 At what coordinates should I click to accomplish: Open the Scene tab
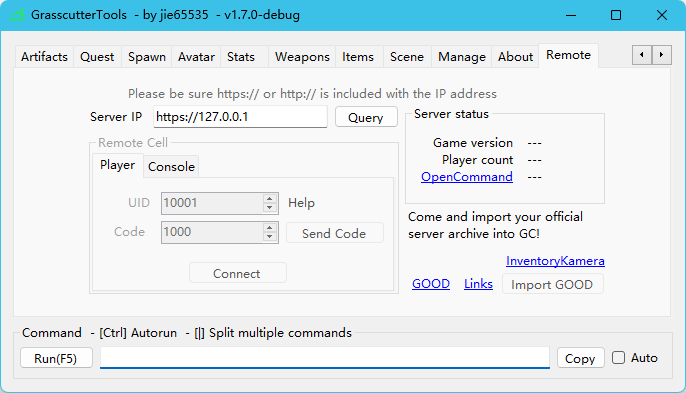click(407, 57)
